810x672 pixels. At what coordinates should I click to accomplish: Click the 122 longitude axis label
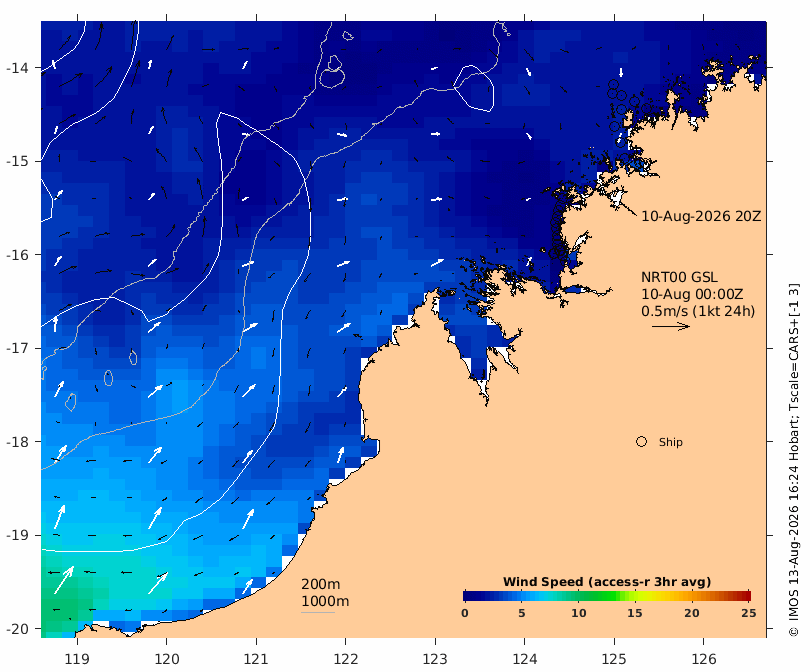coord(346,659)
